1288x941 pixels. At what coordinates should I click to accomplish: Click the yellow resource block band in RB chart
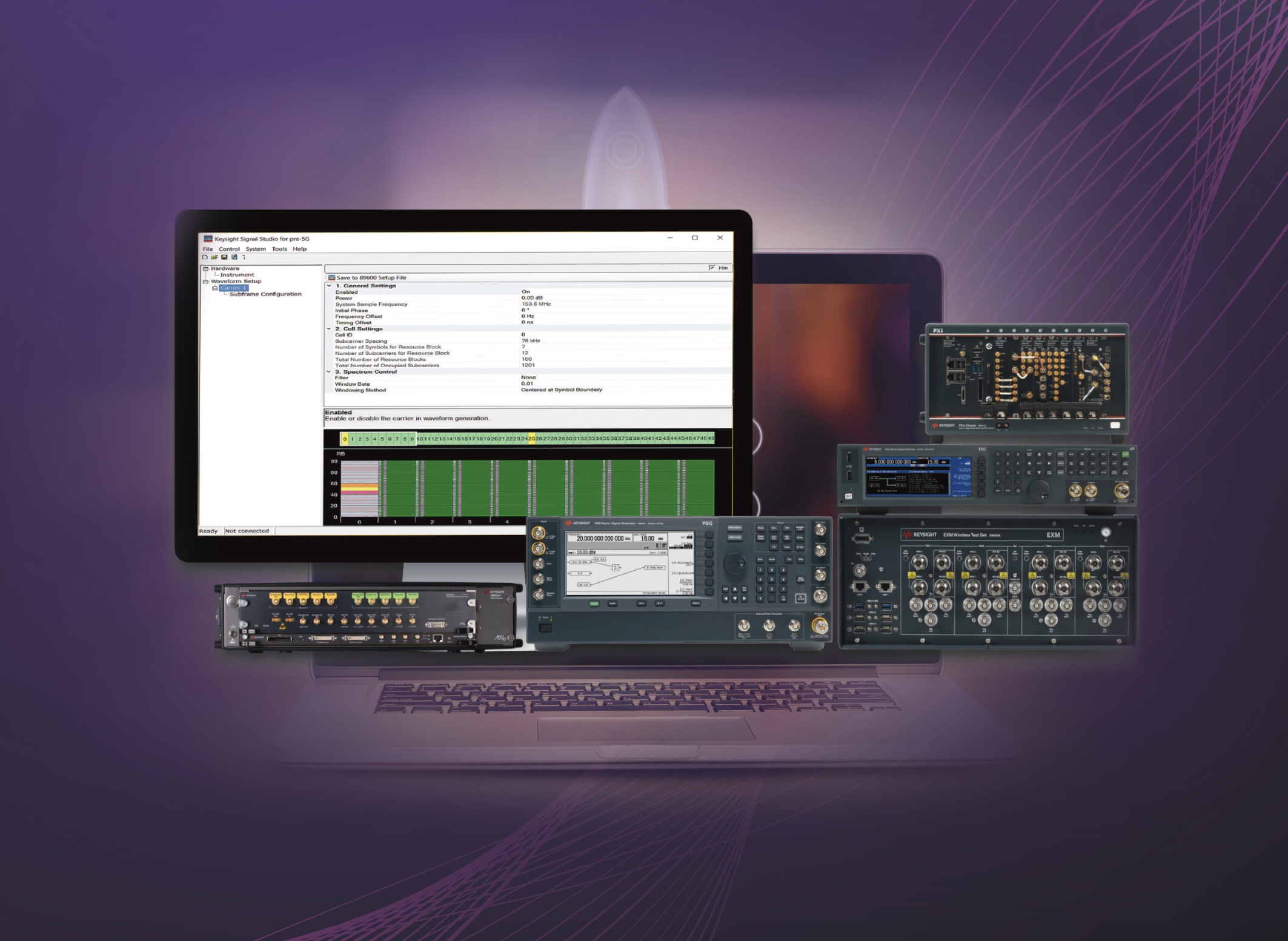point(360,488)
